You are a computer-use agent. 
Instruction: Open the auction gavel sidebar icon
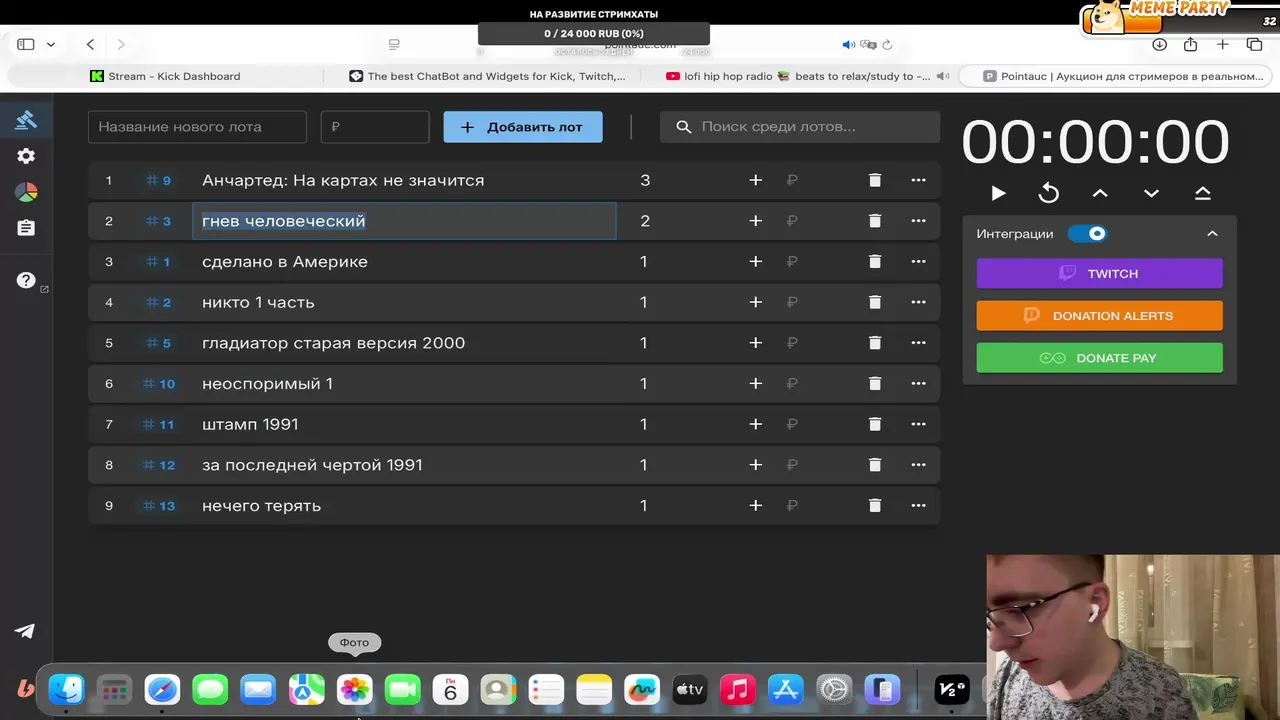point(26,120)
